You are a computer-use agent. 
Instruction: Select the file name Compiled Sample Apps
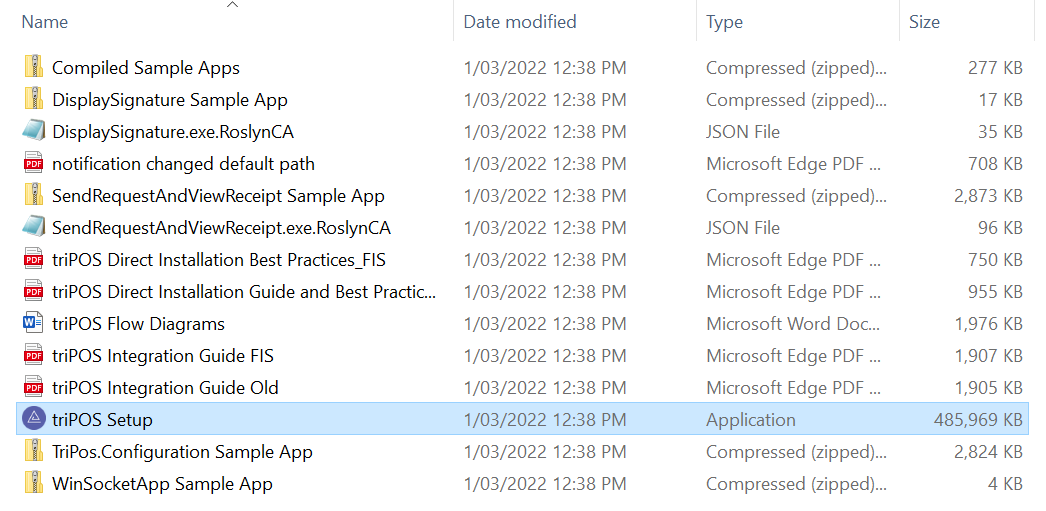146,68
